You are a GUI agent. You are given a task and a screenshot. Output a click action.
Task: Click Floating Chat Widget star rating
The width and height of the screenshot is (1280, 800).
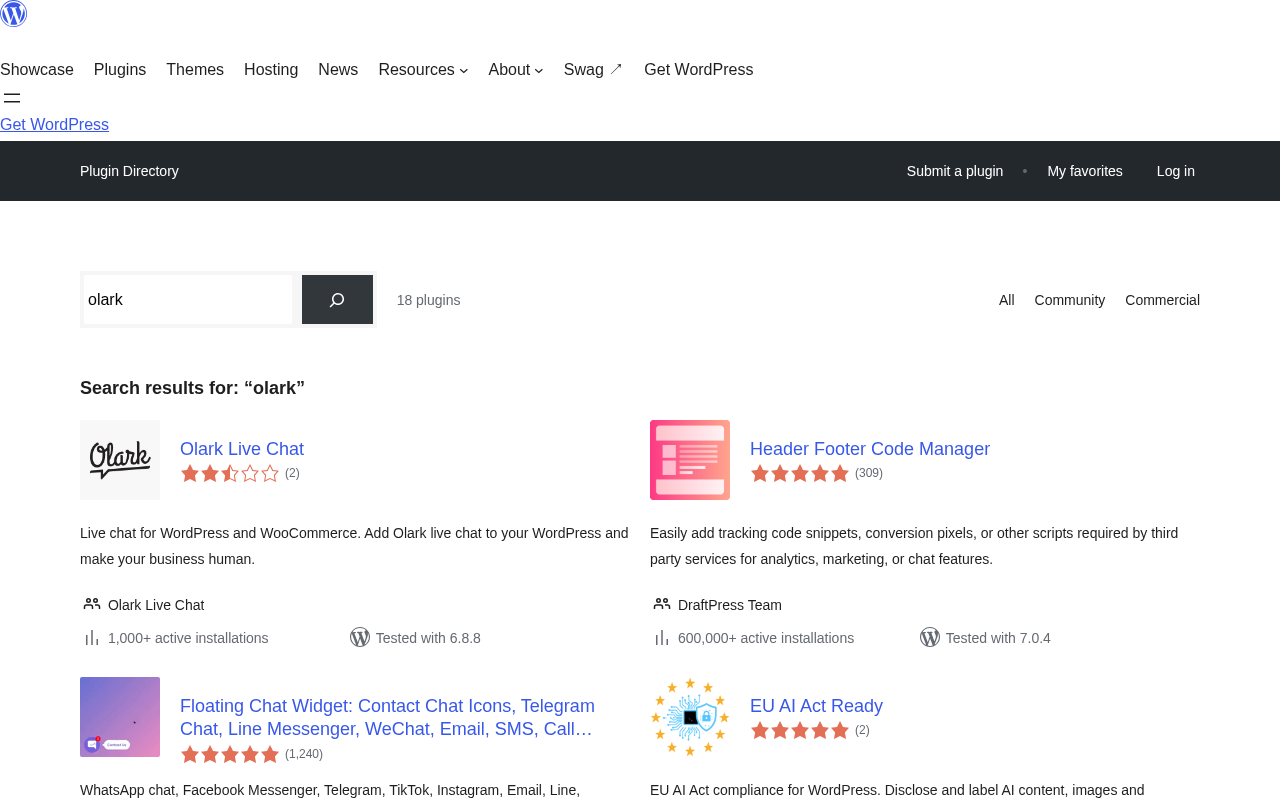pos(230,754)
